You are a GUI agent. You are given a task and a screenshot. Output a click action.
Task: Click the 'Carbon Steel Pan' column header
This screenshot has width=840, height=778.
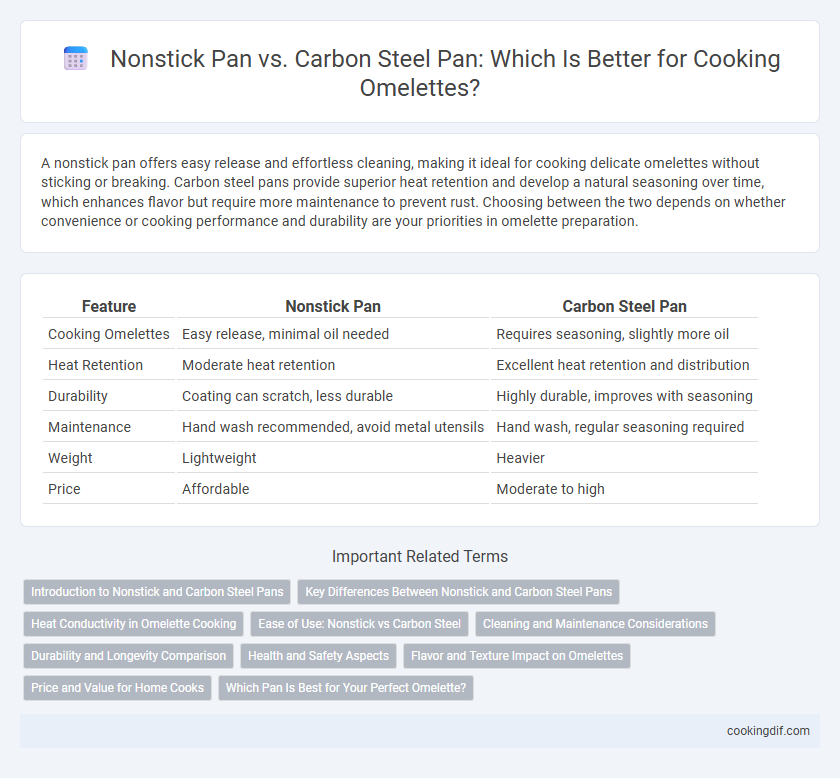pyautogui.click(x=624, y=306)
